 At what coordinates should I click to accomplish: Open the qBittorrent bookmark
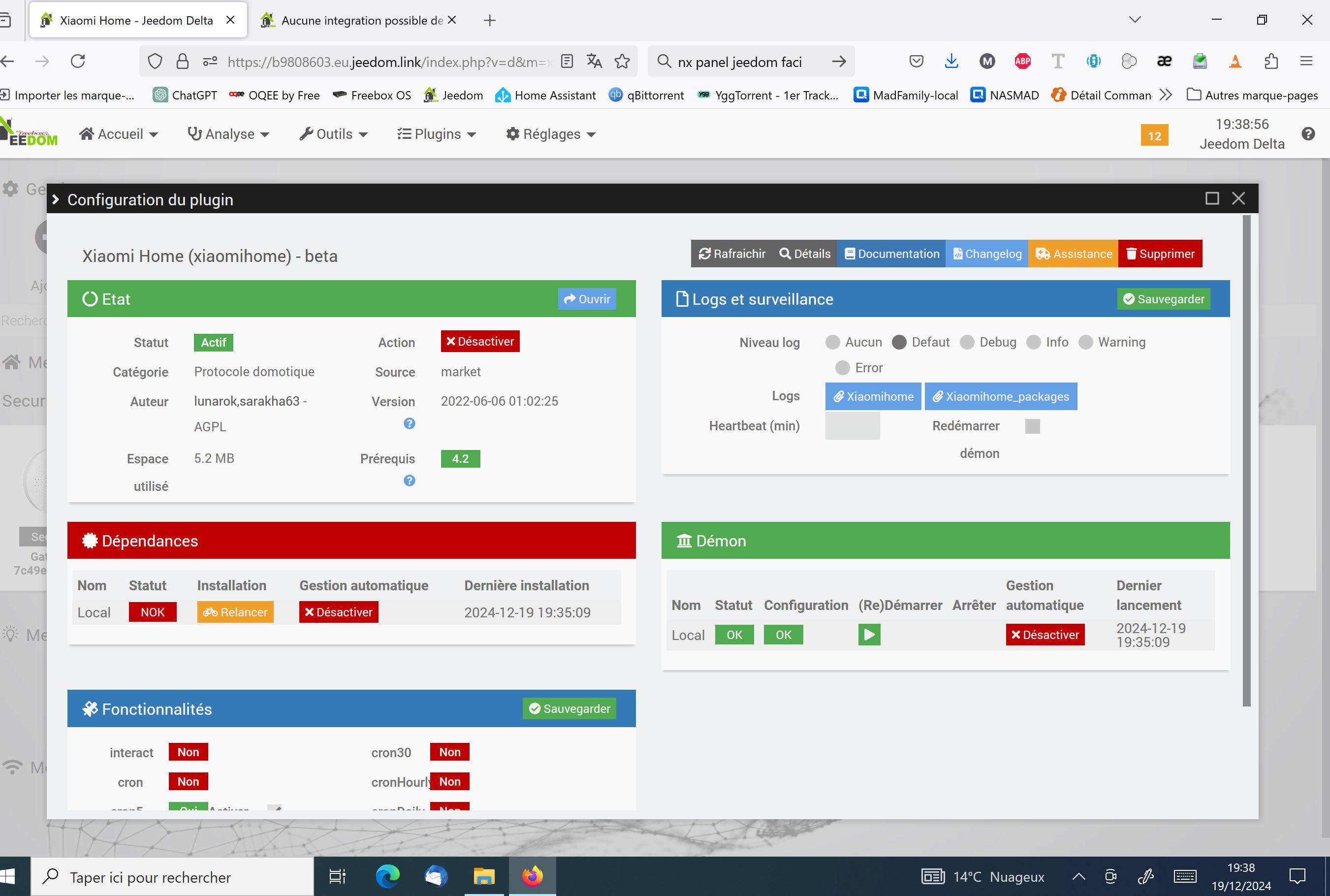646,95
